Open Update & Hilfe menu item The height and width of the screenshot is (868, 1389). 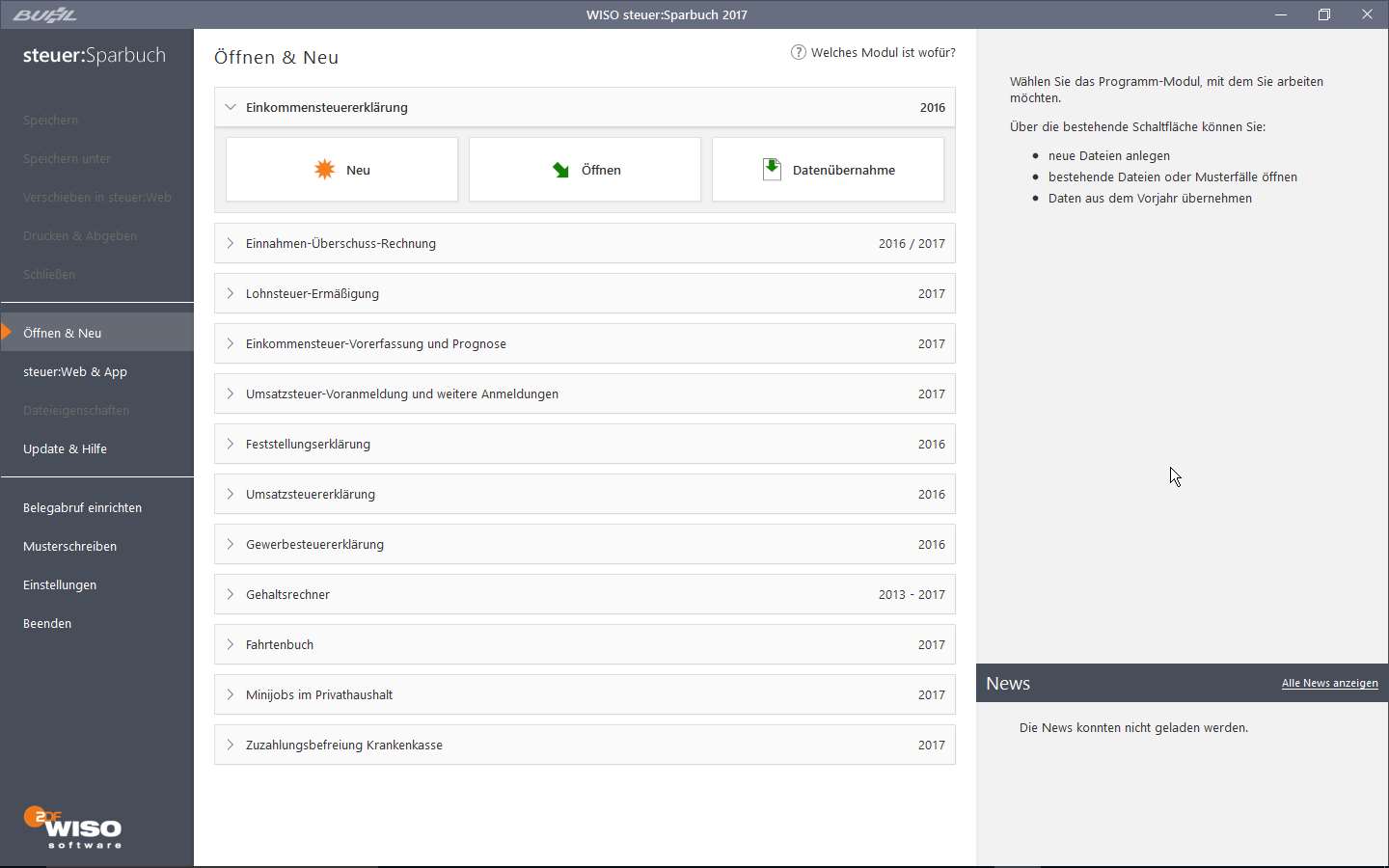(65, 449)
